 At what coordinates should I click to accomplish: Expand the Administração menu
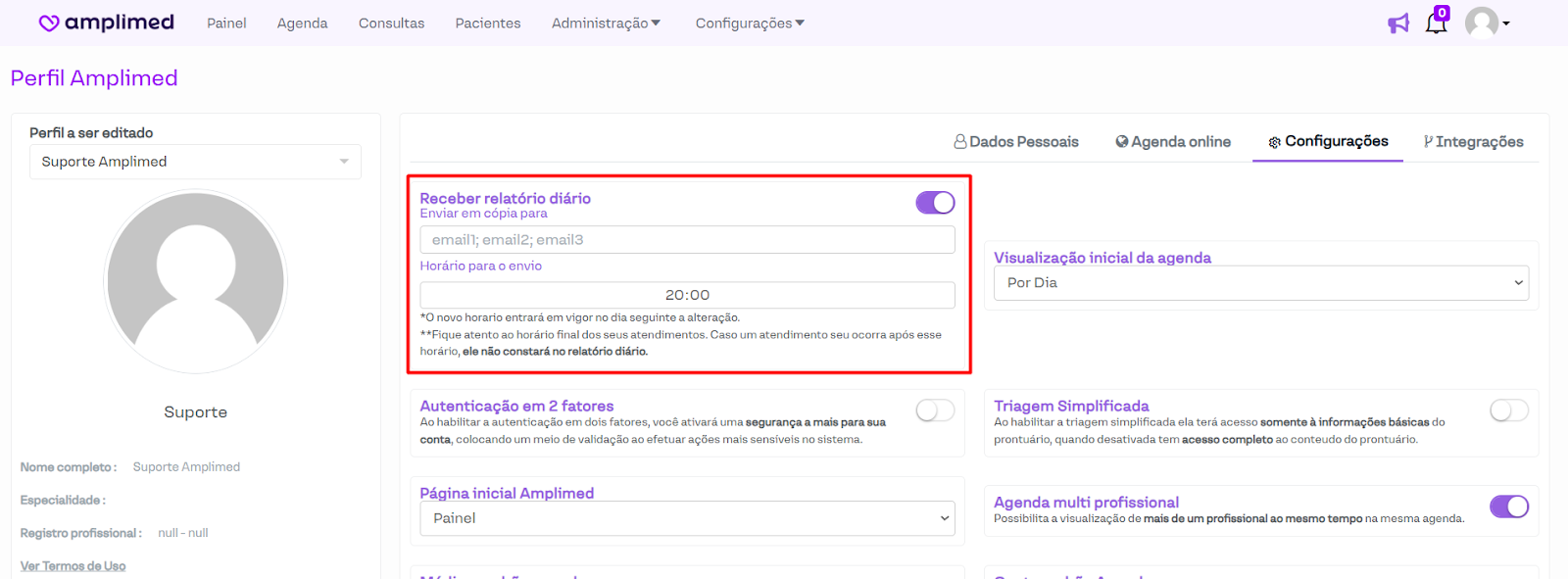pyautogui.click(x=606, y=24)
